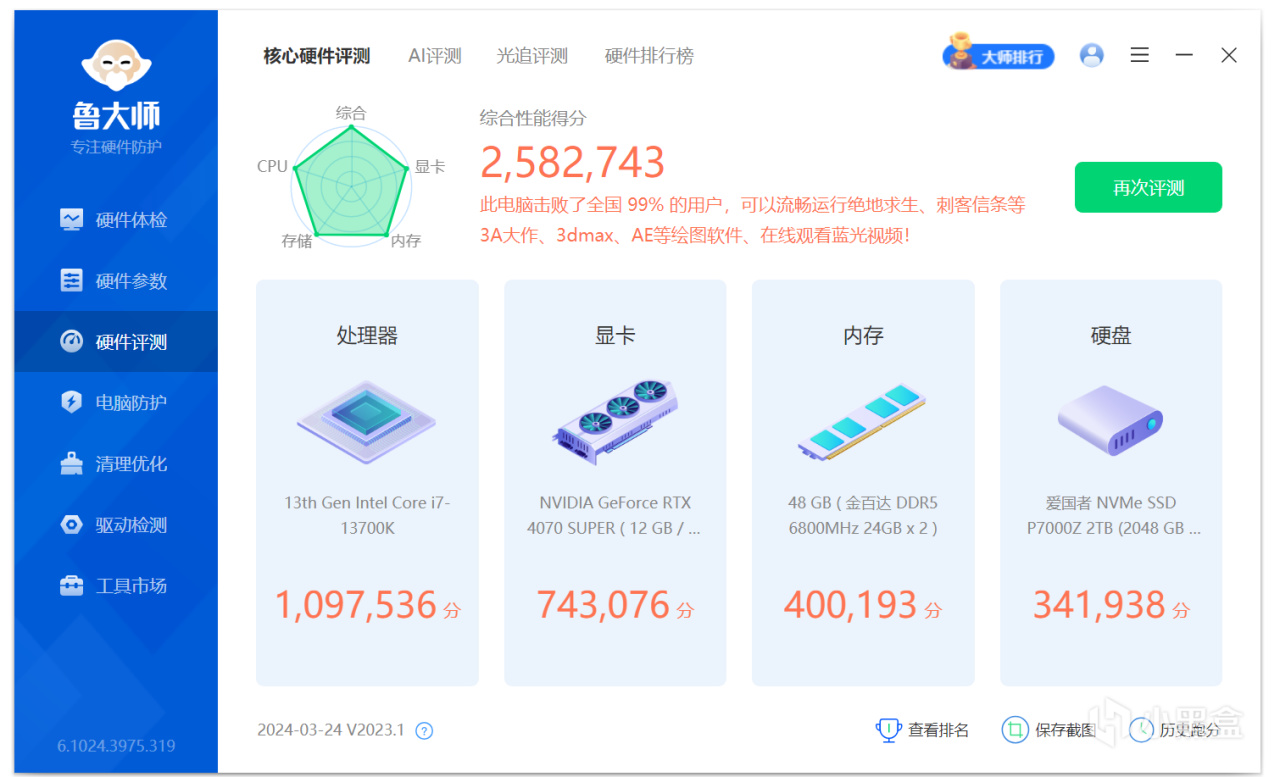Click the 综合性能得分 label

coord(533,118)
